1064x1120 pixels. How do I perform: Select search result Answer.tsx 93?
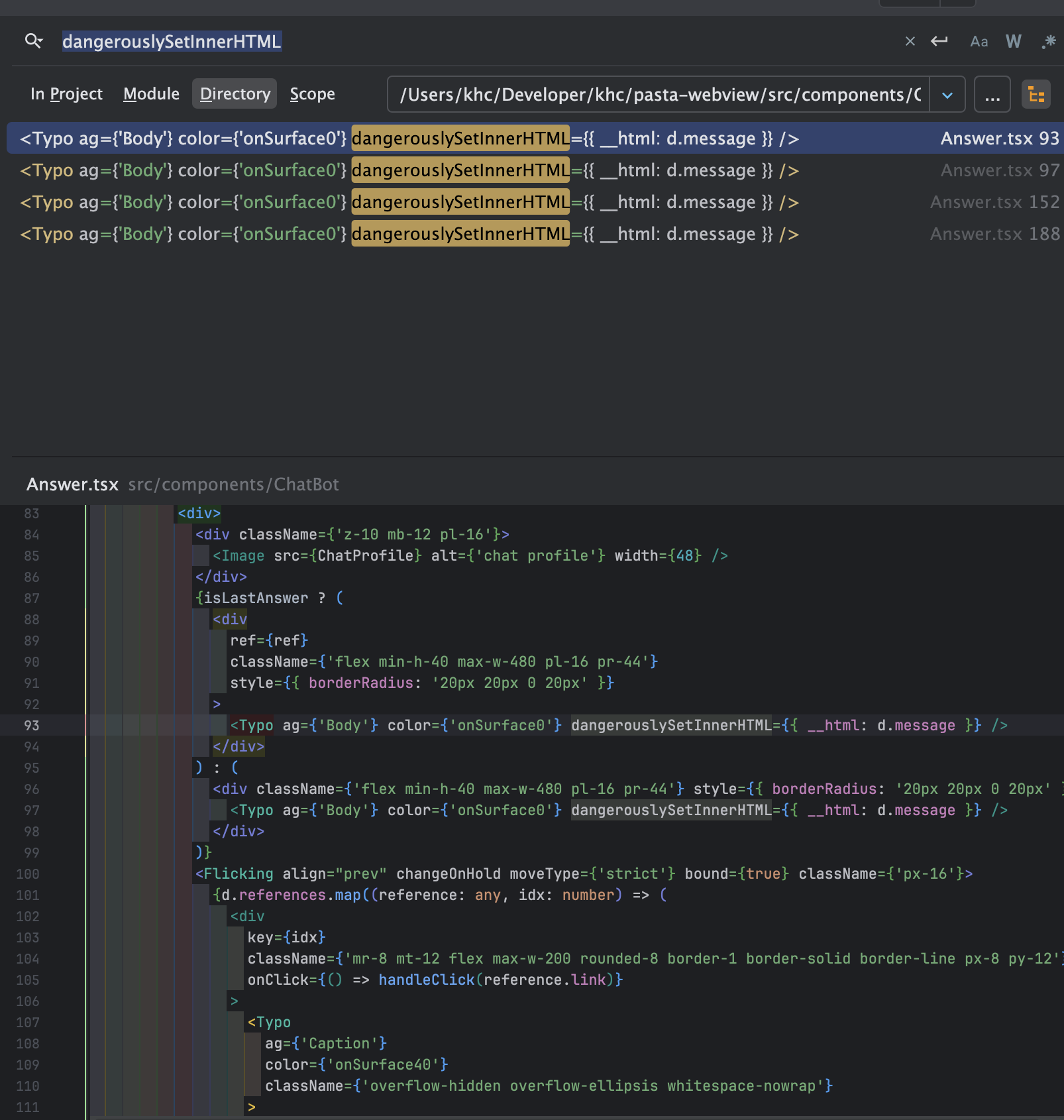pos(535,139)
